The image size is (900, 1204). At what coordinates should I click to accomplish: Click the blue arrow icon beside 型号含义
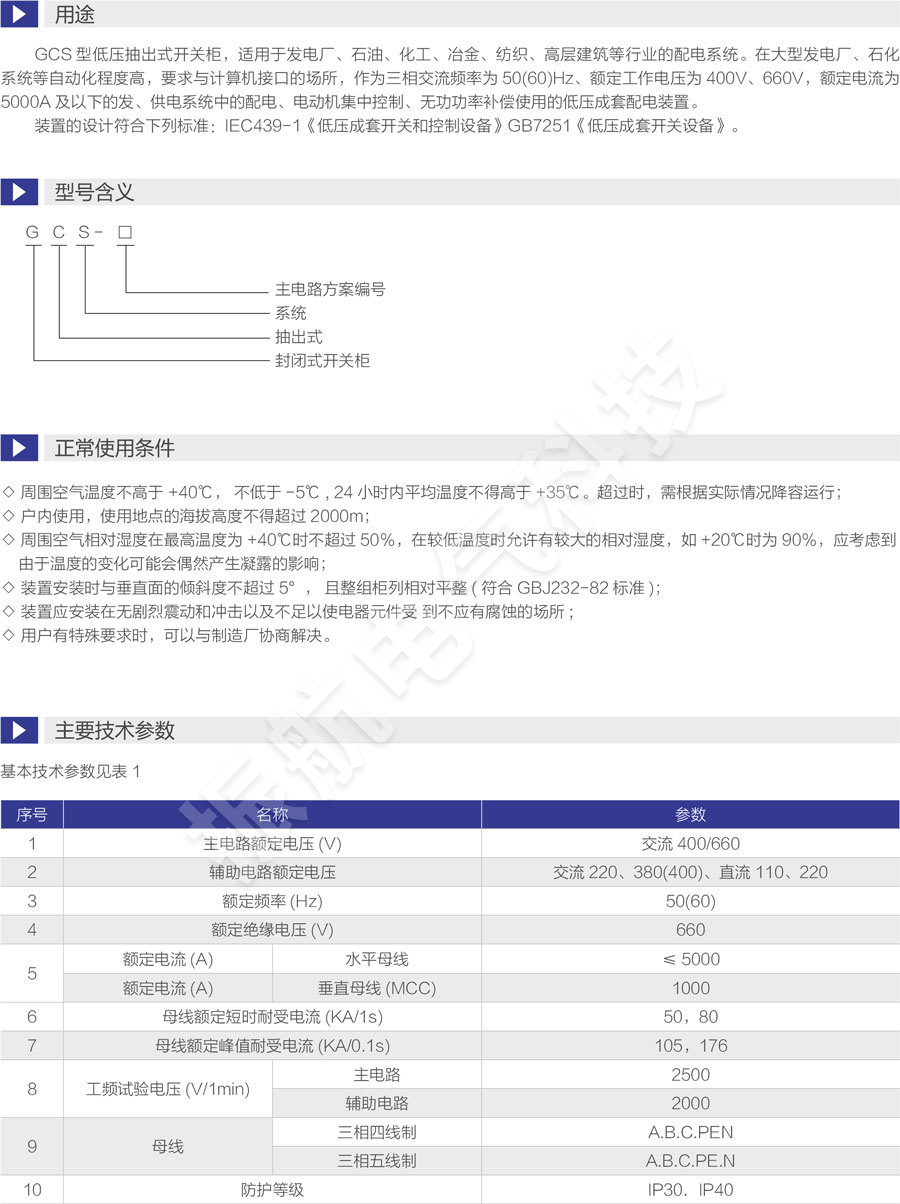pos(19,192)
